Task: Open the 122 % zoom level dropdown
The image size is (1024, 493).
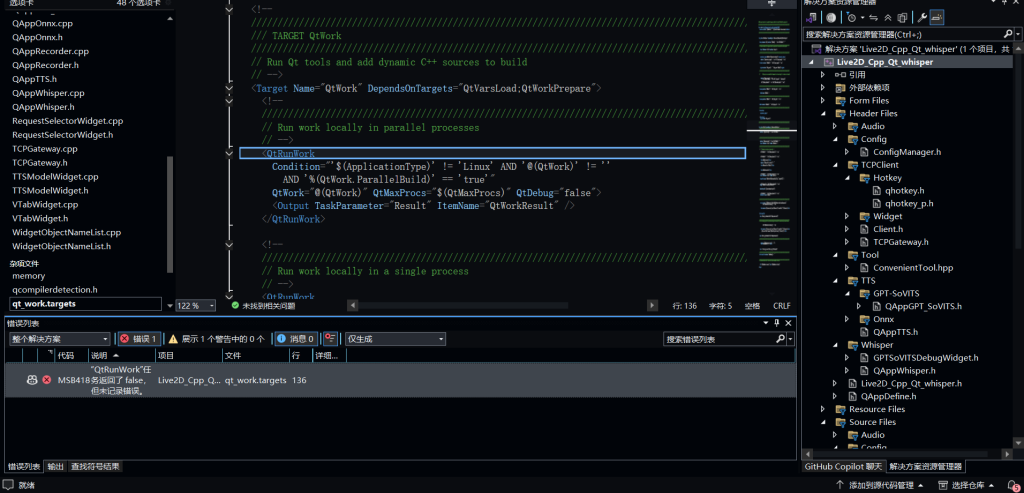Action: click(x=195, y=305)
